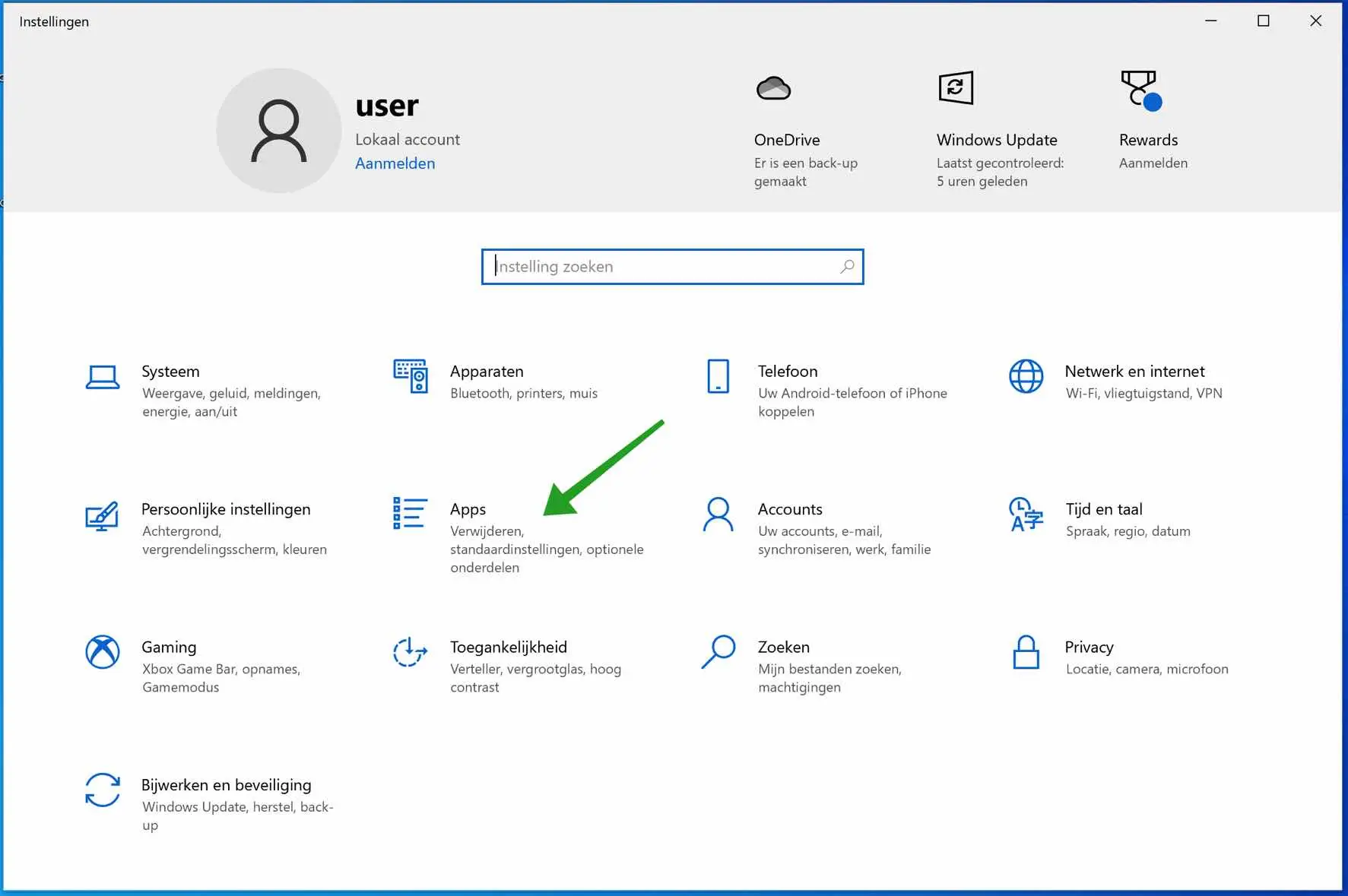Open the Tijd en taal icon

point(1026,514)
